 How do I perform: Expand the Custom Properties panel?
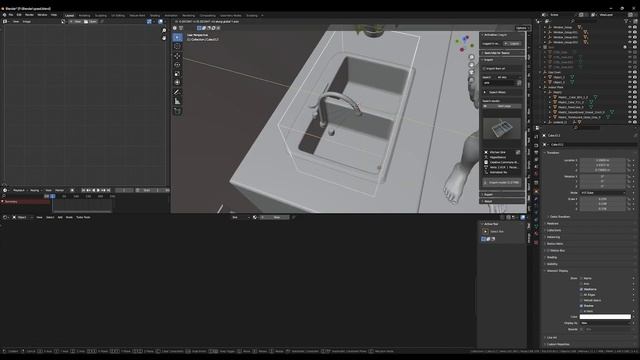click(x=557, y=344)
